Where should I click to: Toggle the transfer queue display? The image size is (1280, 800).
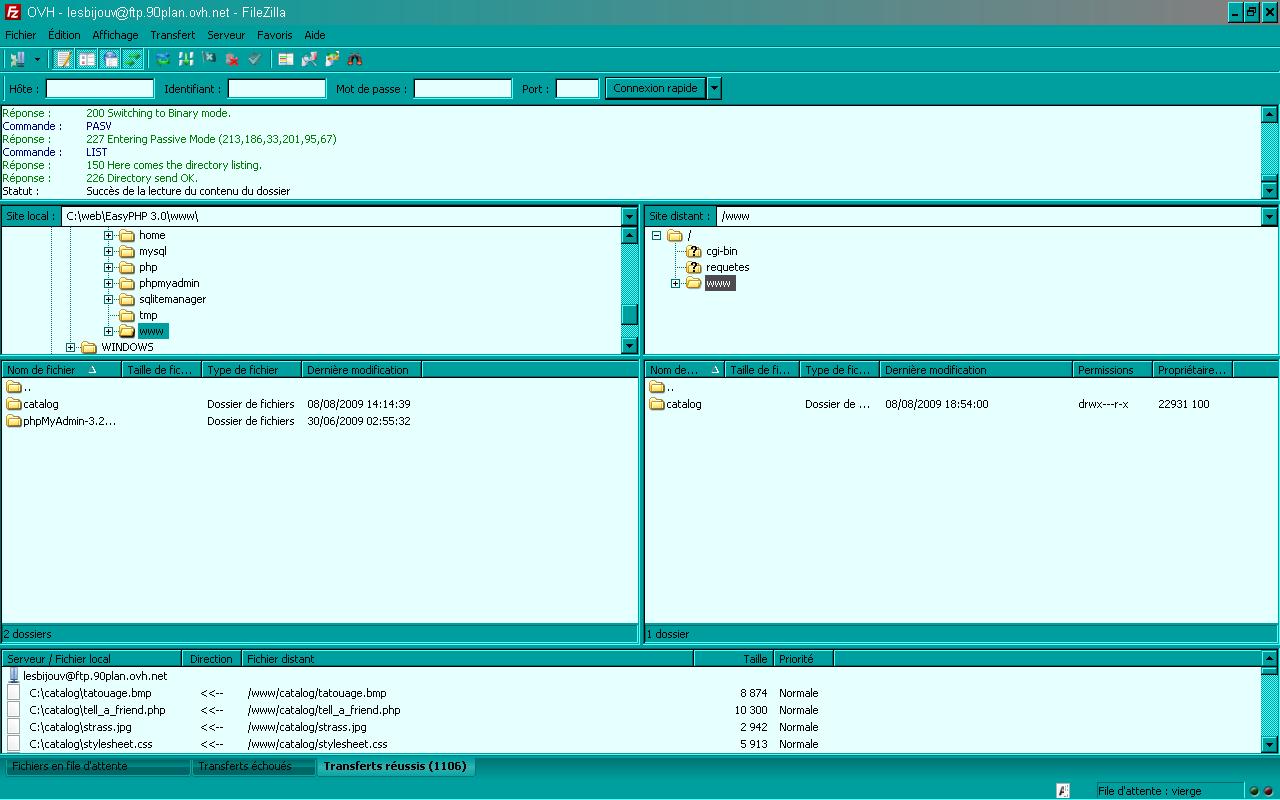[133, 59]
